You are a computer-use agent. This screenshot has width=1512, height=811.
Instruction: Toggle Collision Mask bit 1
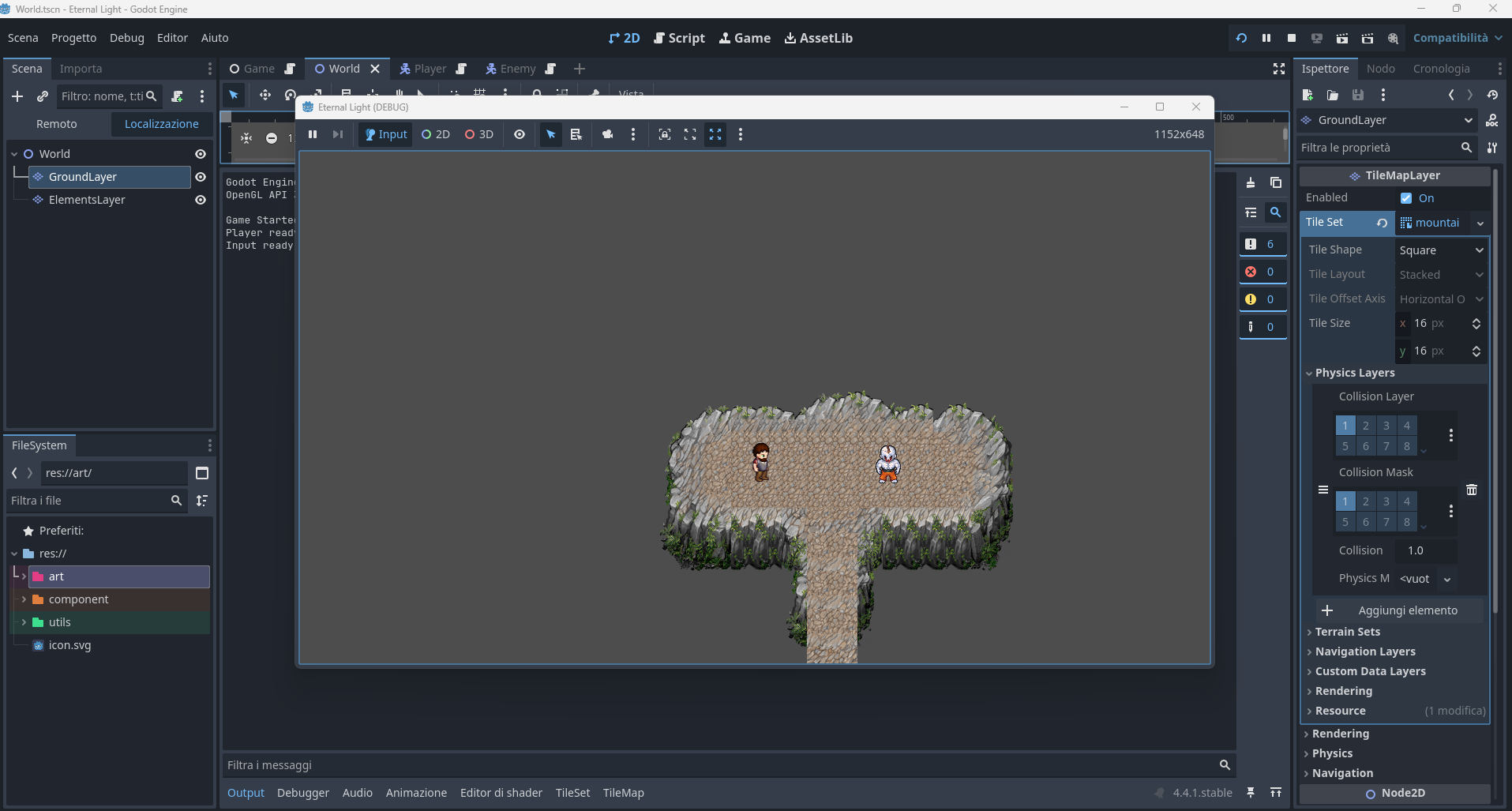[1345, 501]
